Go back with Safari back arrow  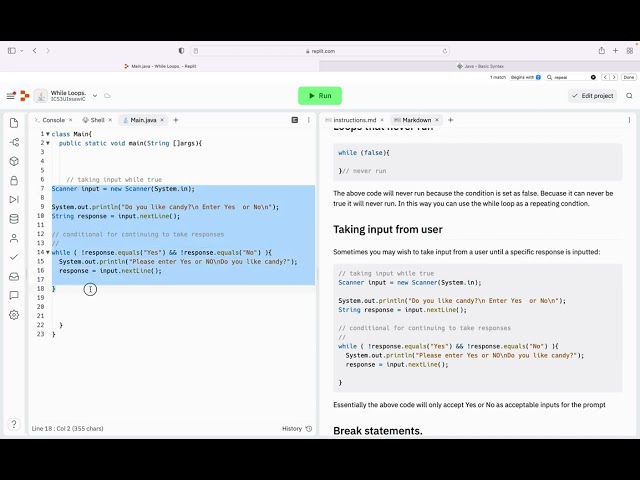pos(35,51)
